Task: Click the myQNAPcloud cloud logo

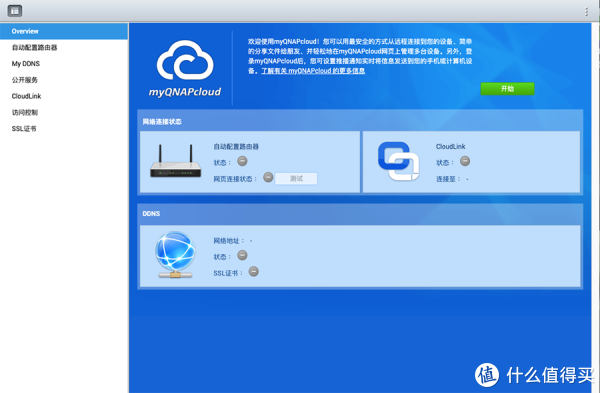Action: (185, 60)
